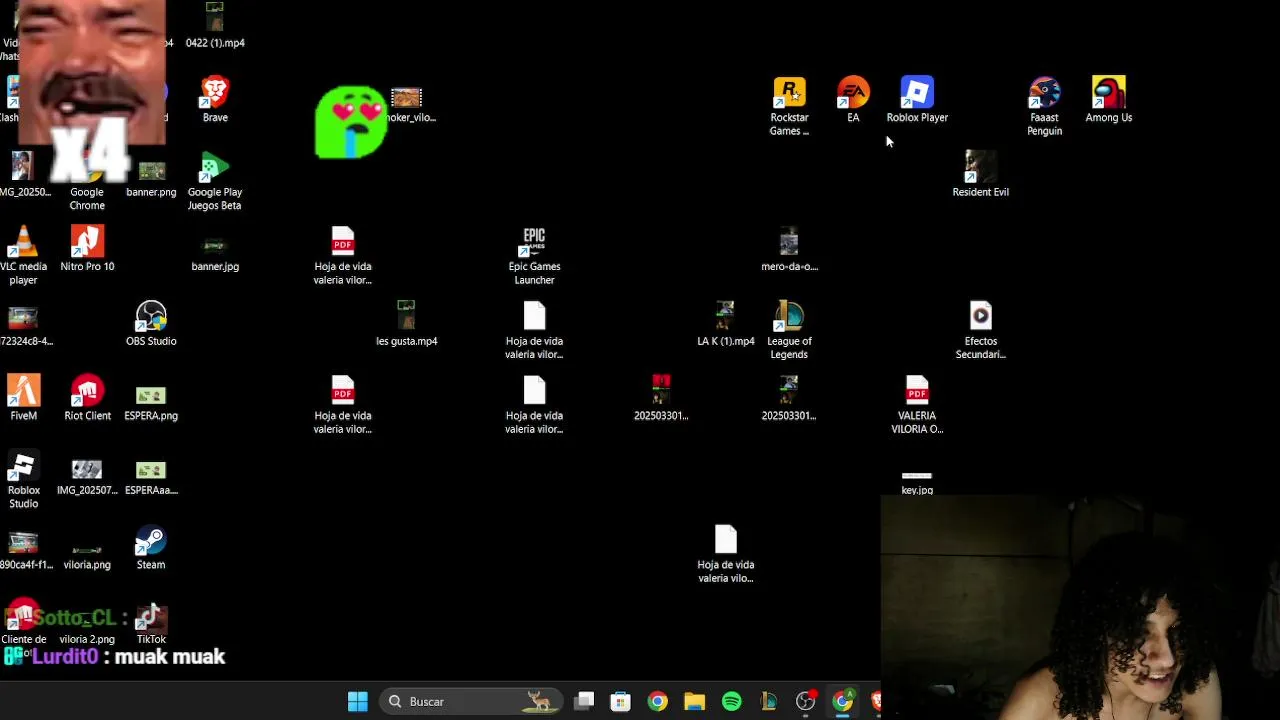Open the Brave browser desktop shortcut
The width and height of the screenshot is (1280, 720).
215,100
